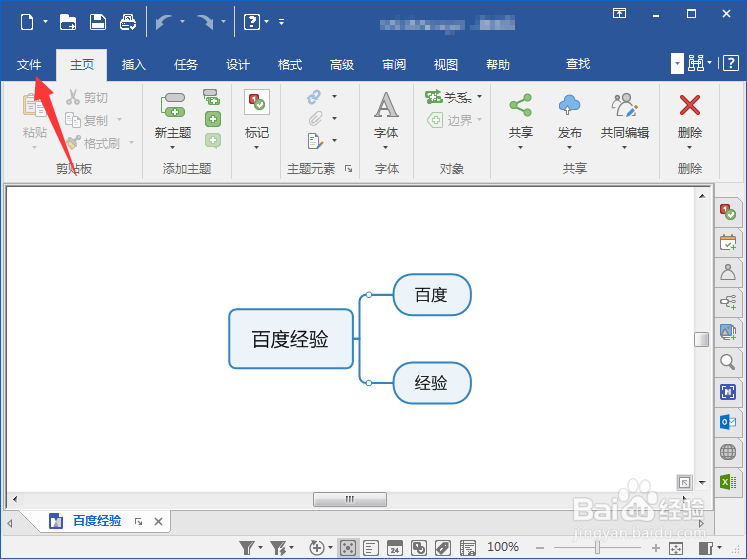Expand the attachment dropdown arrow

[x=334, y=118]
